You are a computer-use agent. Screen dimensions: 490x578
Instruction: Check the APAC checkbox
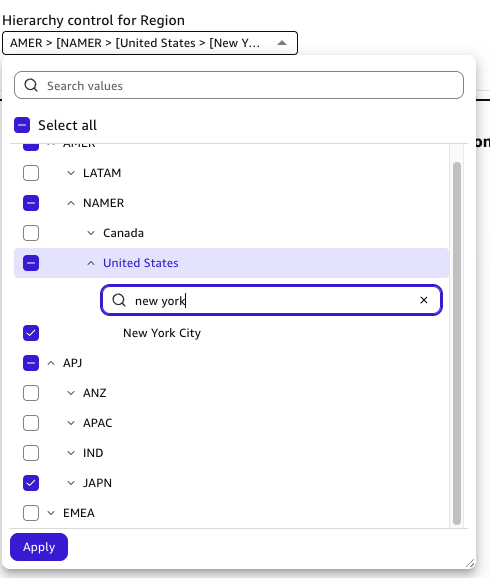click(x=31, y=423)
